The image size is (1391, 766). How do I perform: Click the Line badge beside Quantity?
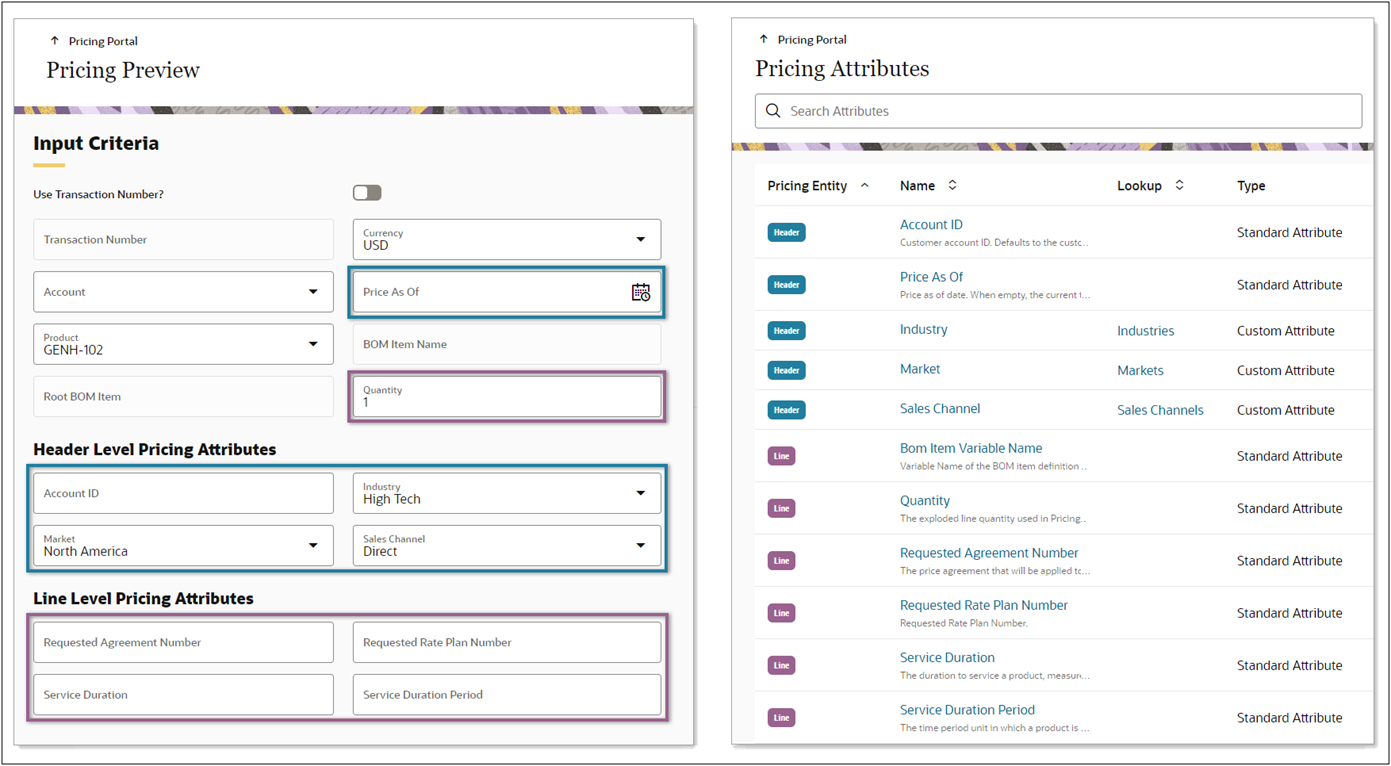(x=781, y=508)
